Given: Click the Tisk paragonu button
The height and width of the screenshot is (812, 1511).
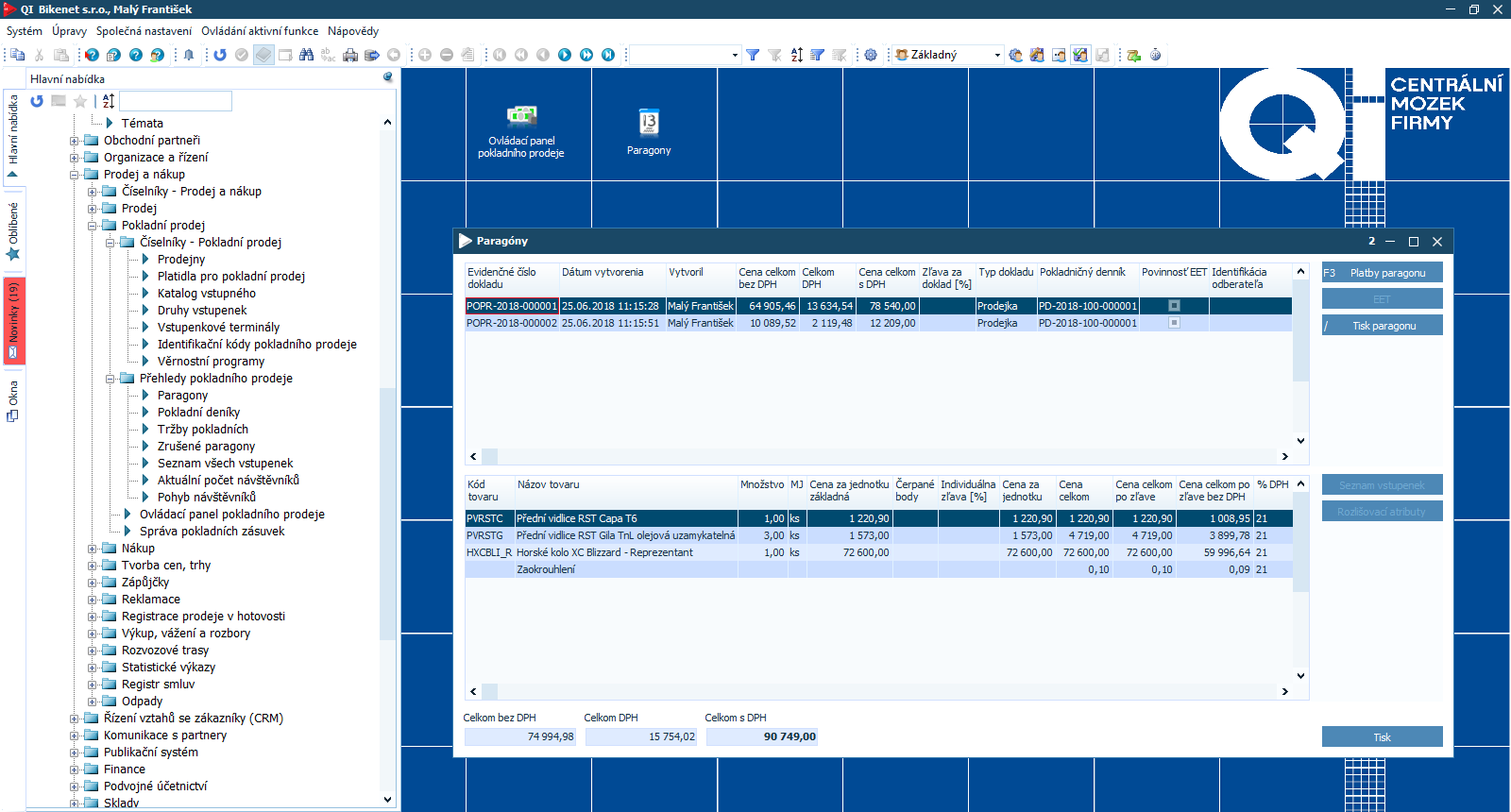Looking at the screenshot, I should click(x=1382, y=326).
